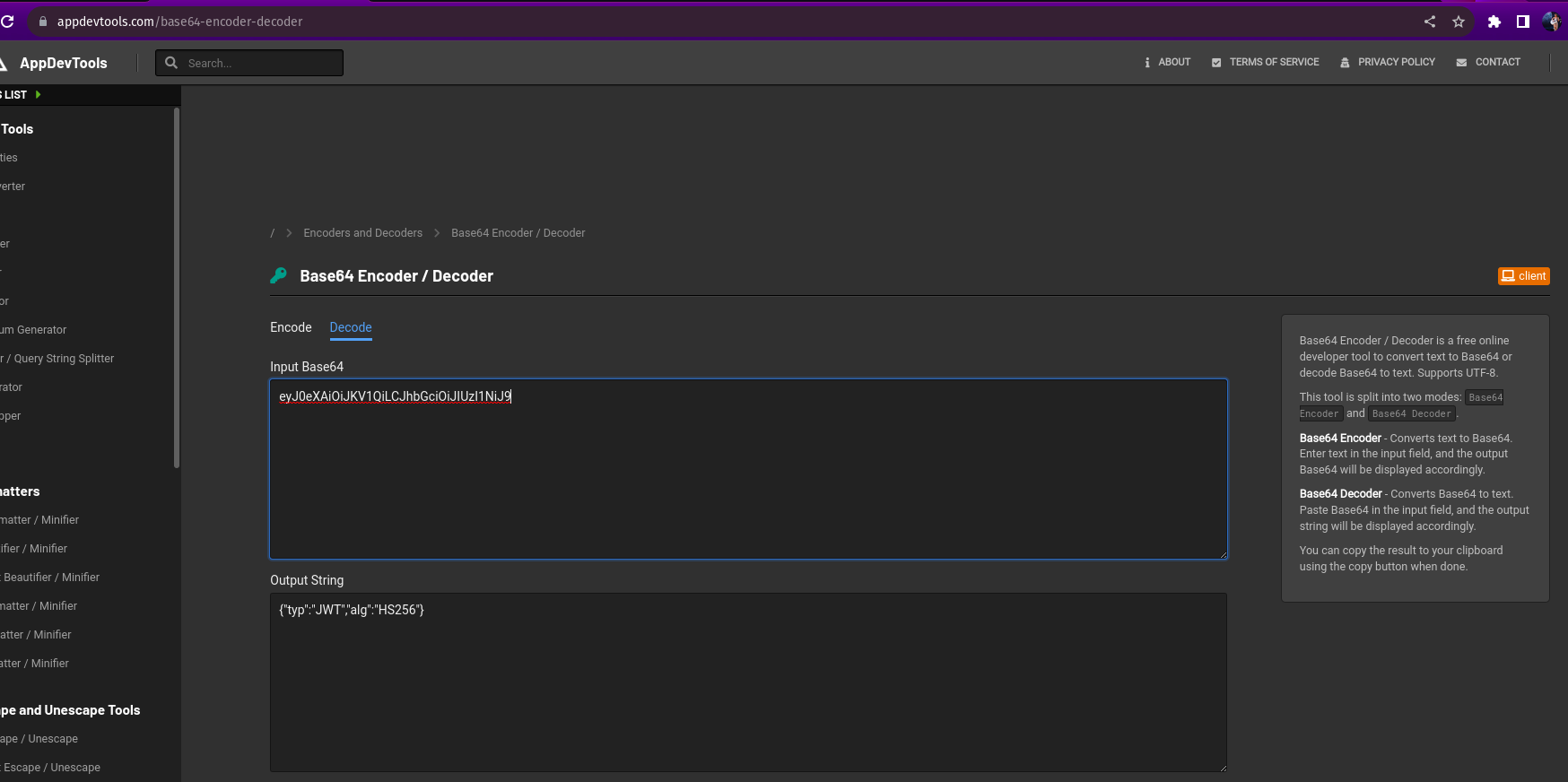Click the sidebar vertical scrollbar

pyautogui.click(x=177, y=287)
